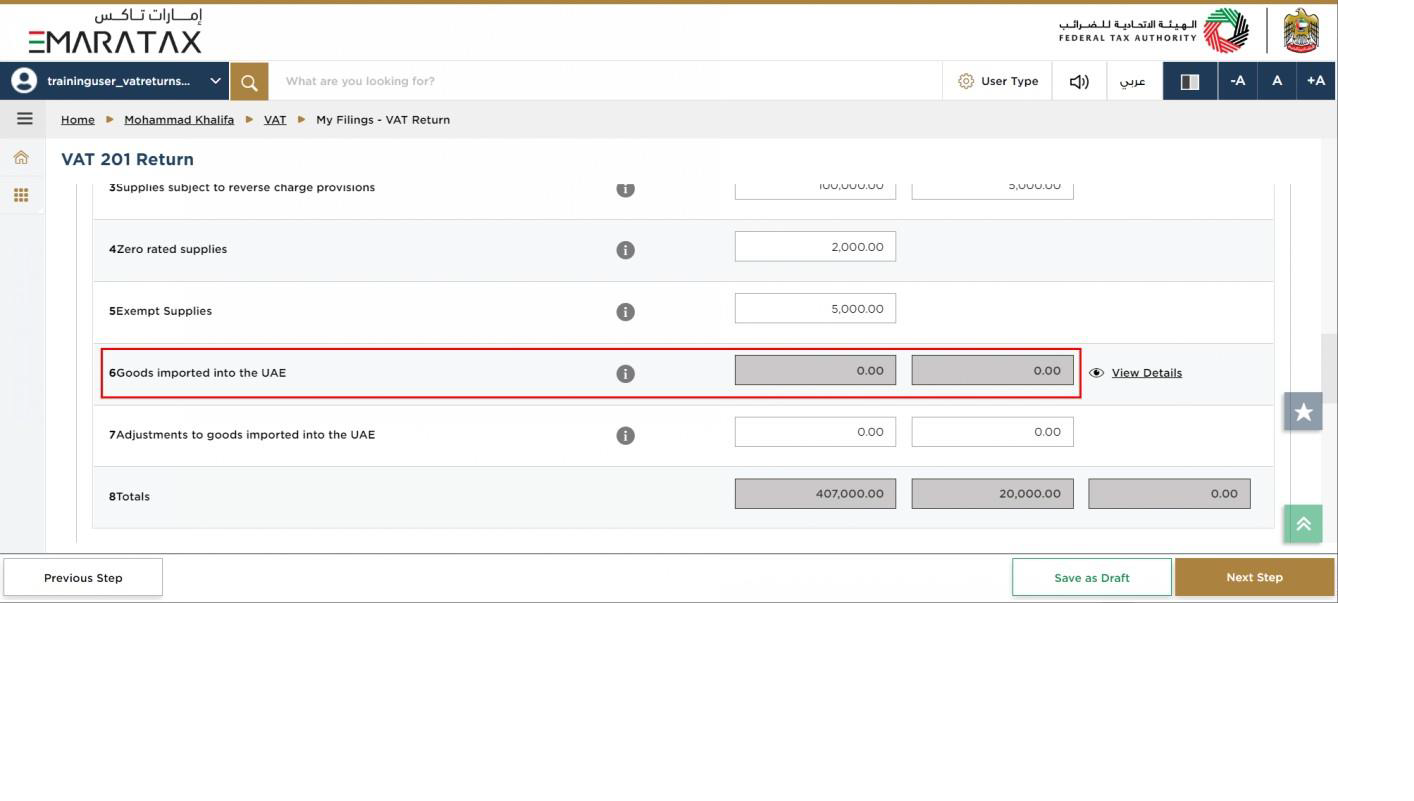Image resolution: width=1414 pixels, height=801 pixels.
Task: Open View Details for imported goods
Action: (x=1146, y=373)
